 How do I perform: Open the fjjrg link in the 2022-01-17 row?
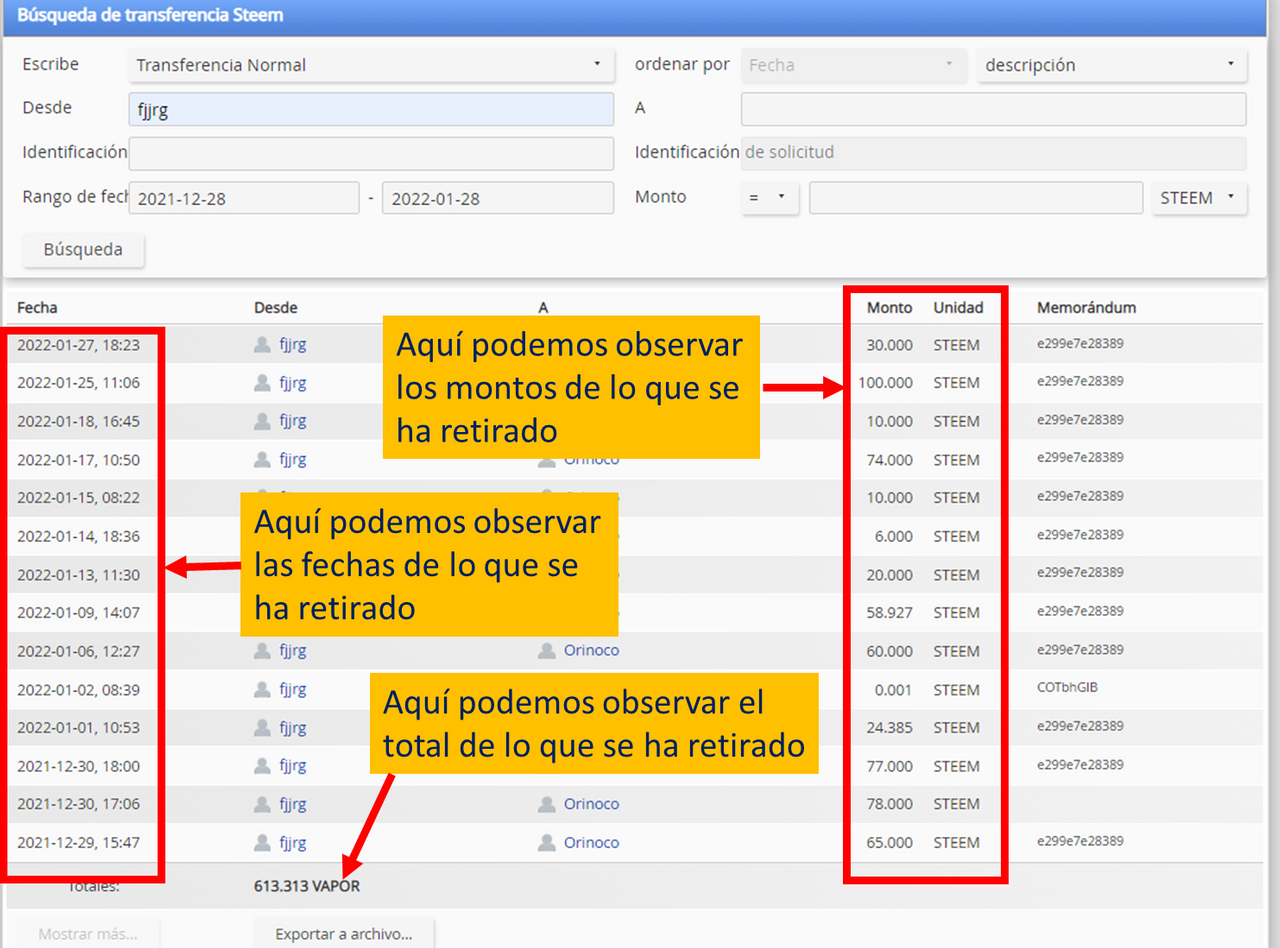click(x=293, y=460)
